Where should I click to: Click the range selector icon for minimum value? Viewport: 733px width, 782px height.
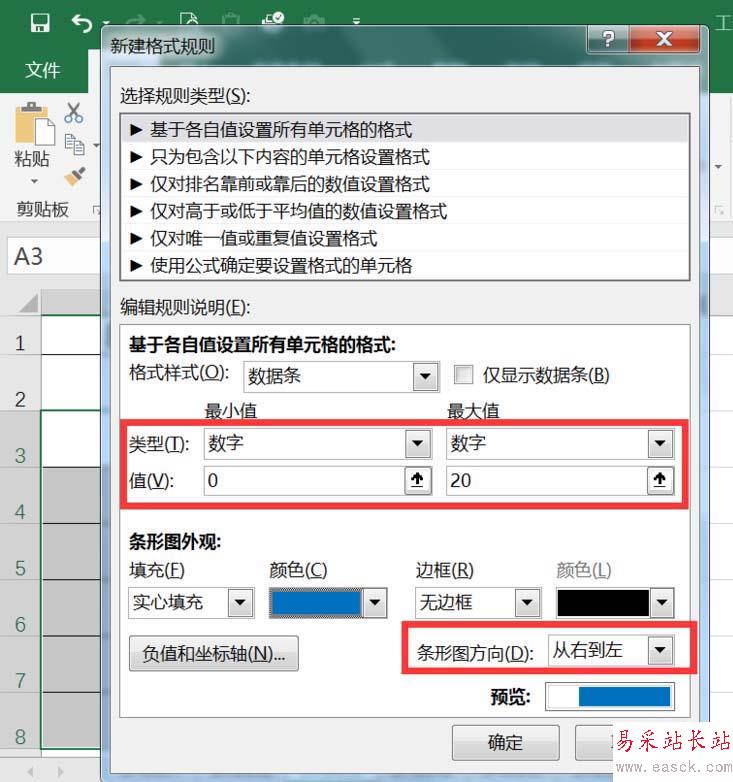point(417,480)
